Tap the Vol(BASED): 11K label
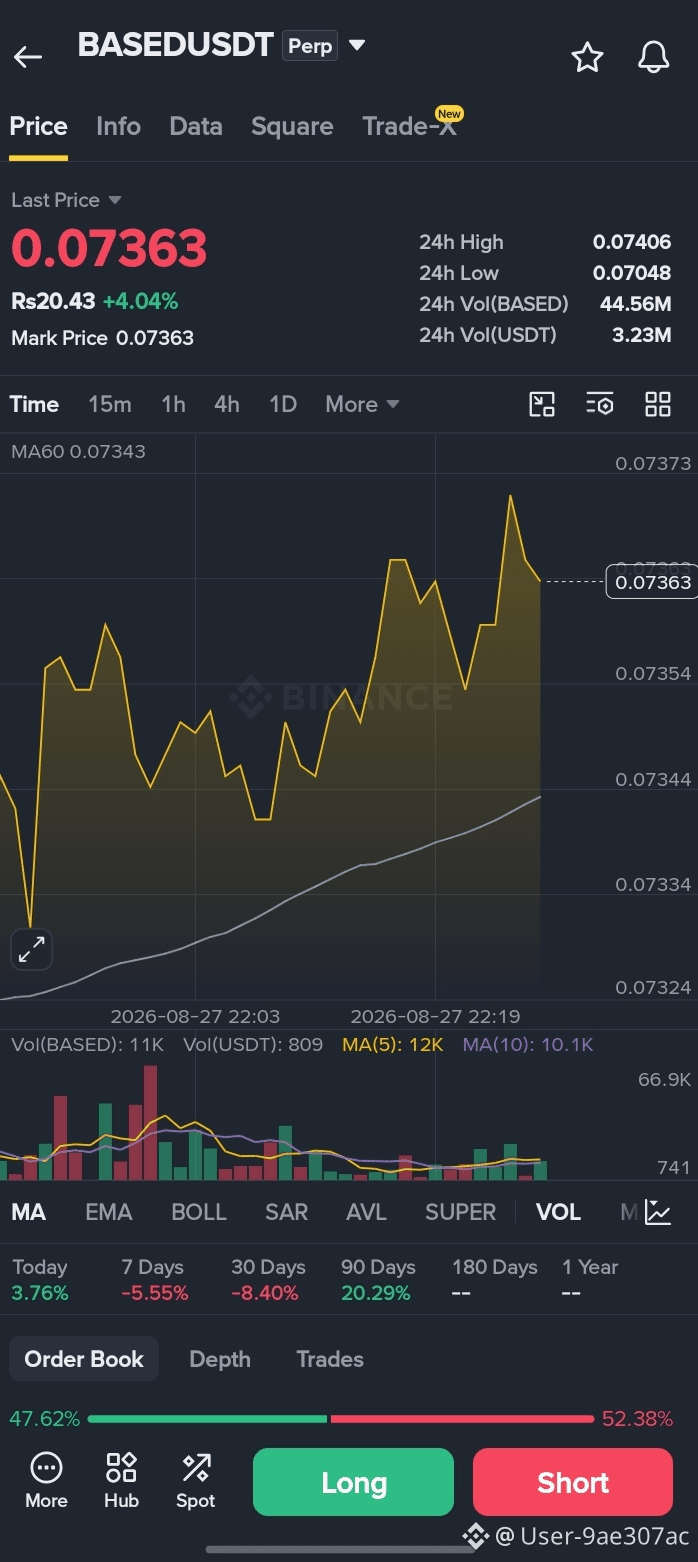Screen dimensions: 698x1562 coord(87,1045)
